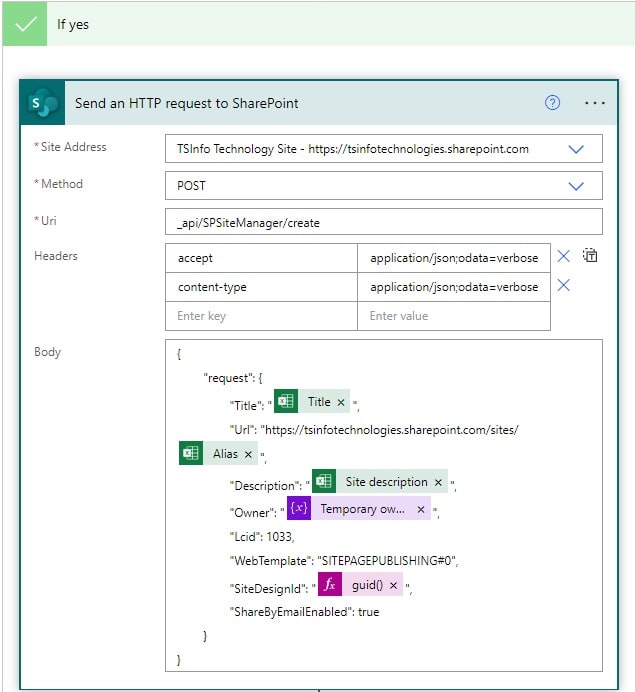
Task: Open the three-dots menu of the SharePoint action
Action: click(594, 103)
